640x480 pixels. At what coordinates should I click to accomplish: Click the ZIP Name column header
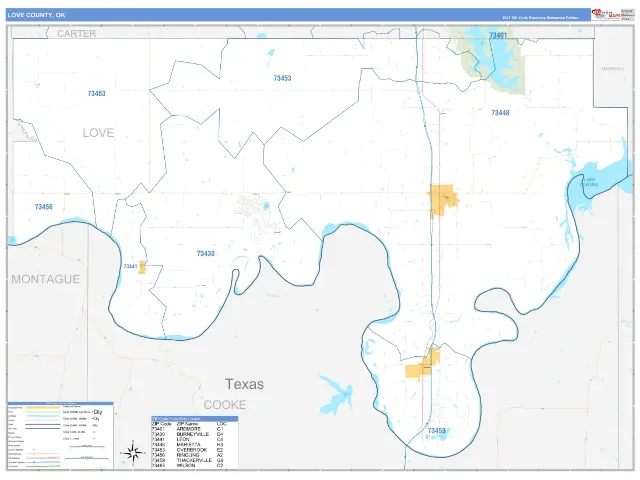tap(187, 424)
